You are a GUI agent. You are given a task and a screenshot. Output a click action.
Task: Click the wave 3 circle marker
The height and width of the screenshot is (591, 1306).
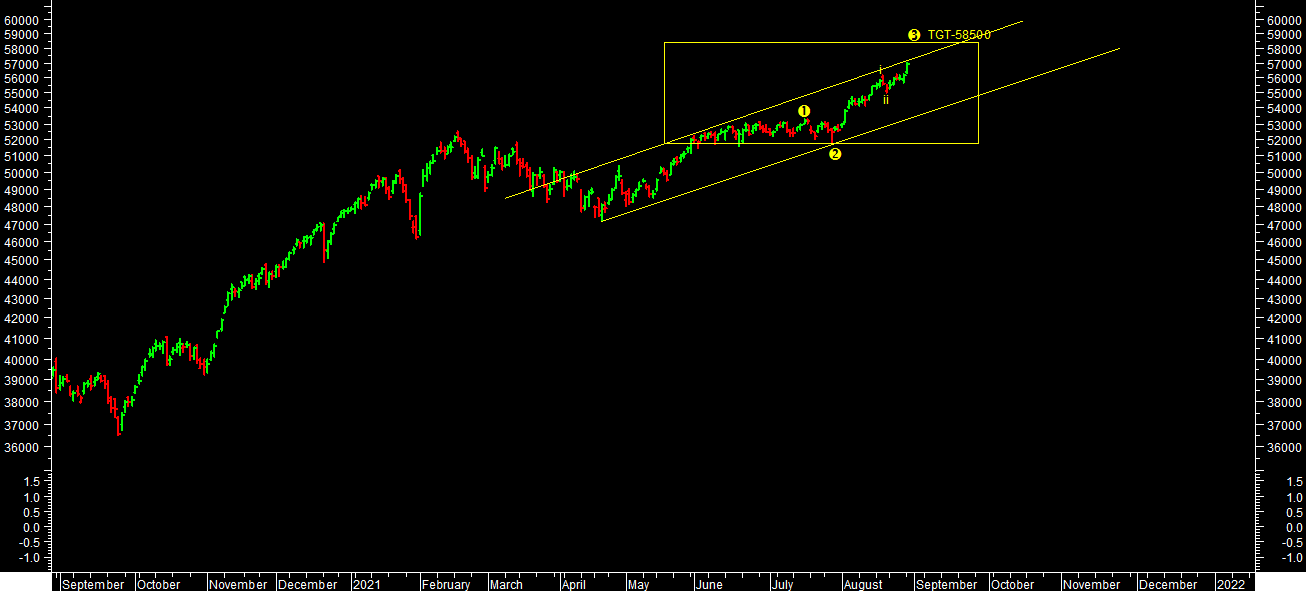pyautogui.click(x=913, y=35)
